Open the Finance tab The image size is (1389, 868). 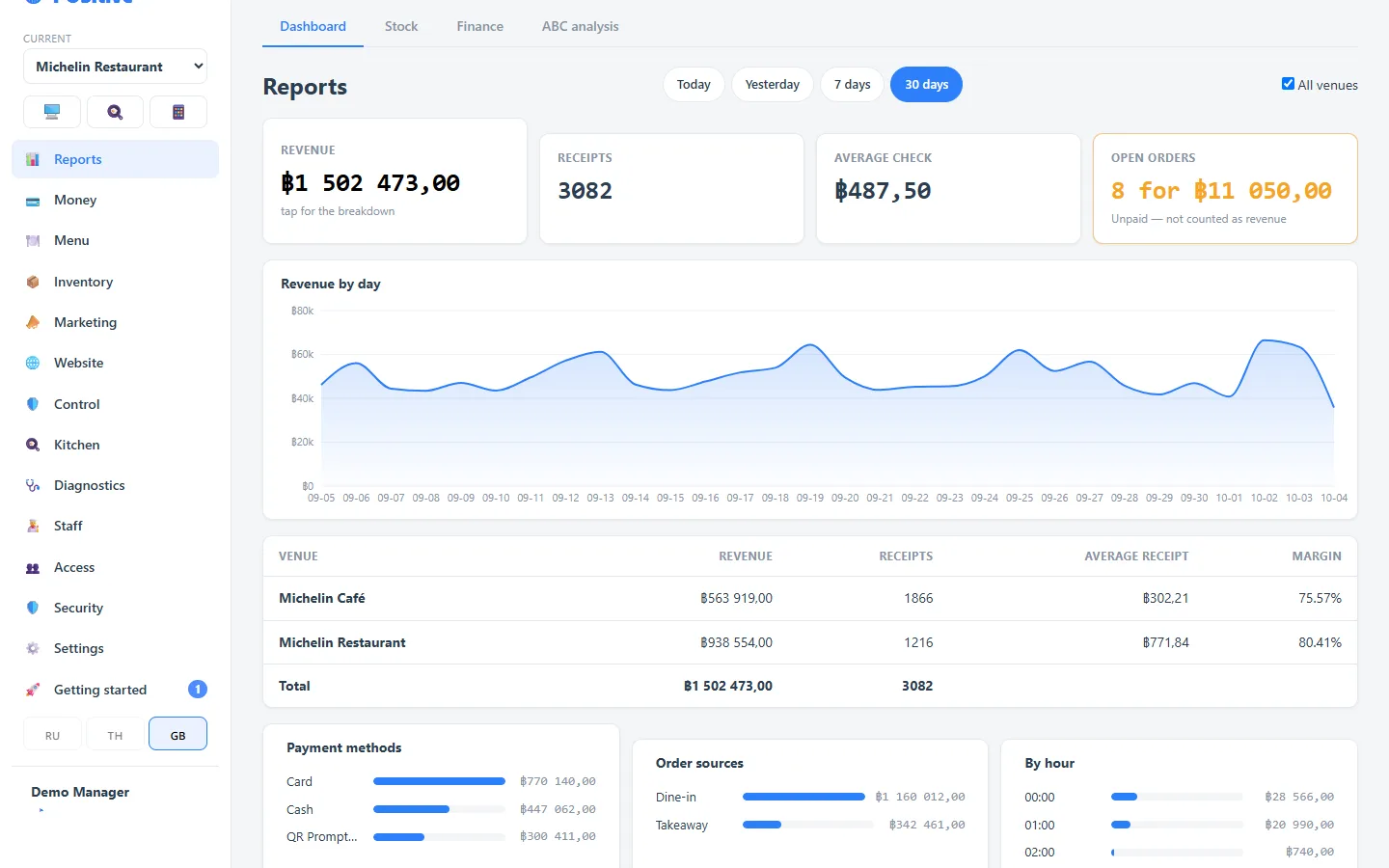[479, 26]
